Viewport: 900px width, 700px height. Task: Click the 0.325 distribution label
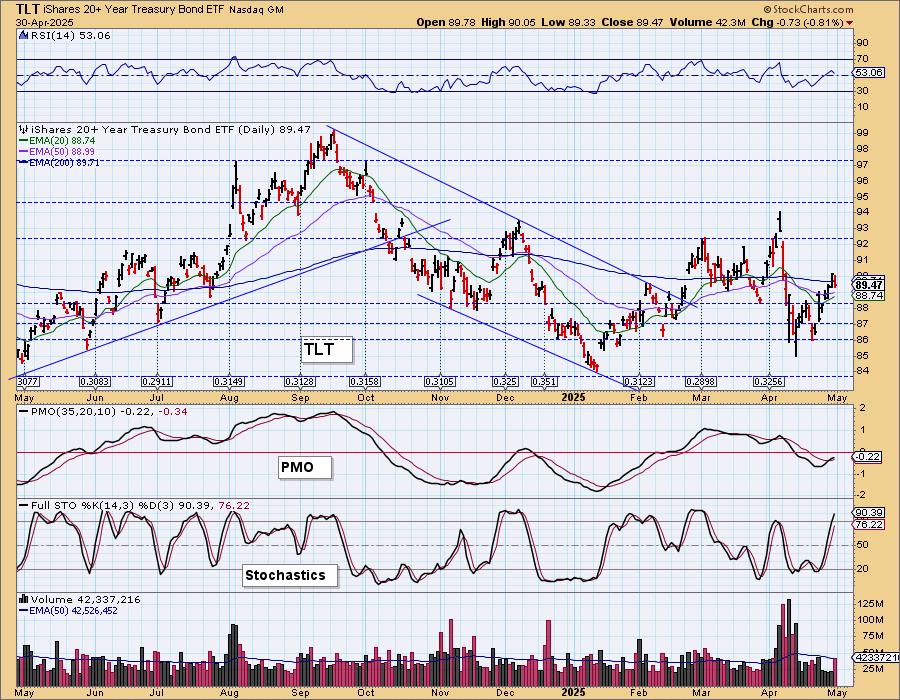click(505, 382)
